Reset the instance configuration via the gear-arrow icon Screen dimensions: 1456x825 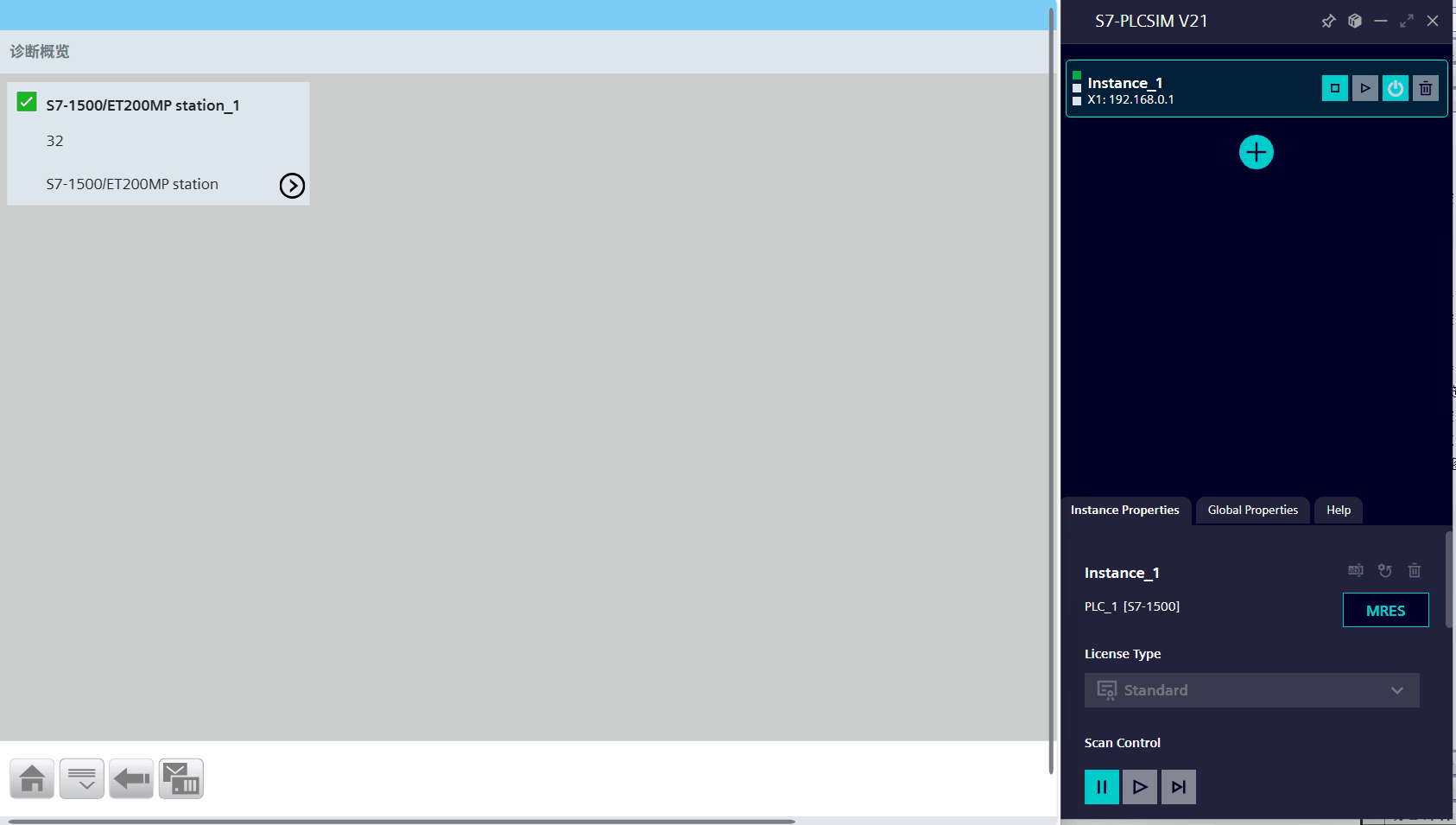tap(1385, 570)
